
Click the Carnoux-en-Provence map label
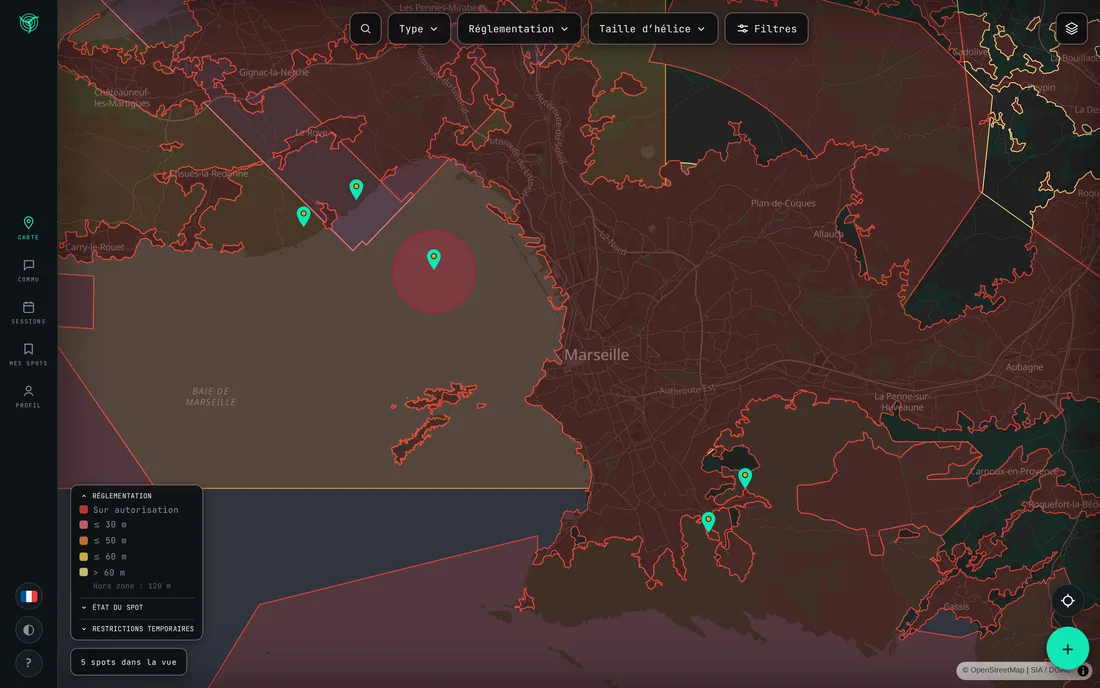coord(1014,471)
